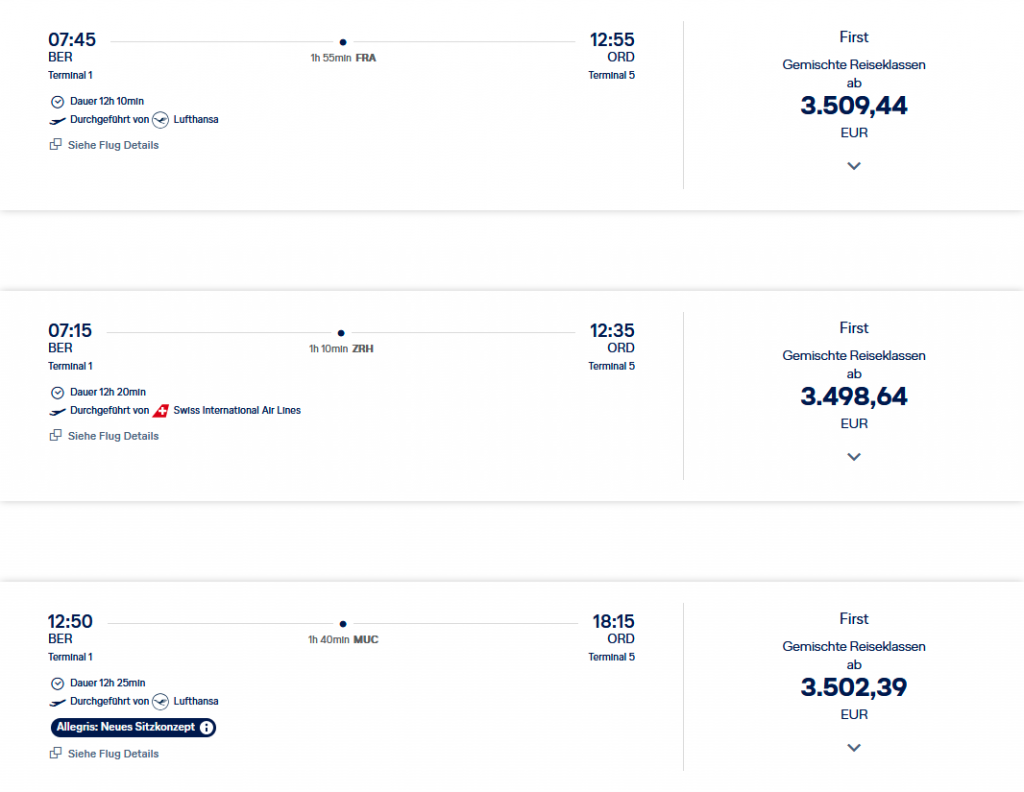The height and width of the screenshot is (792, 1024).
Task: Click the MUC layover stop dot
Action: [343, 624]
